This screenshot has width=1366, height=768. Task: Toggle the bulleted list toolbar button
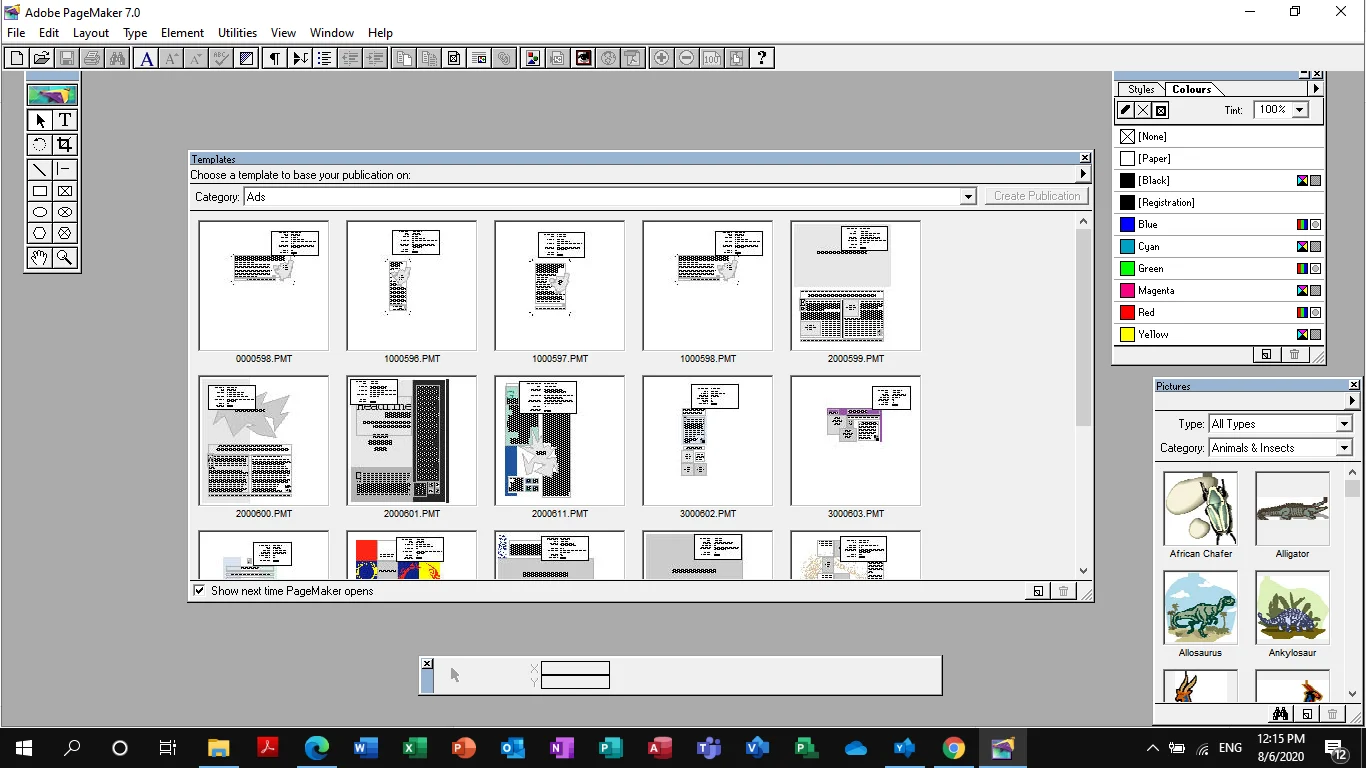[324, 57]
